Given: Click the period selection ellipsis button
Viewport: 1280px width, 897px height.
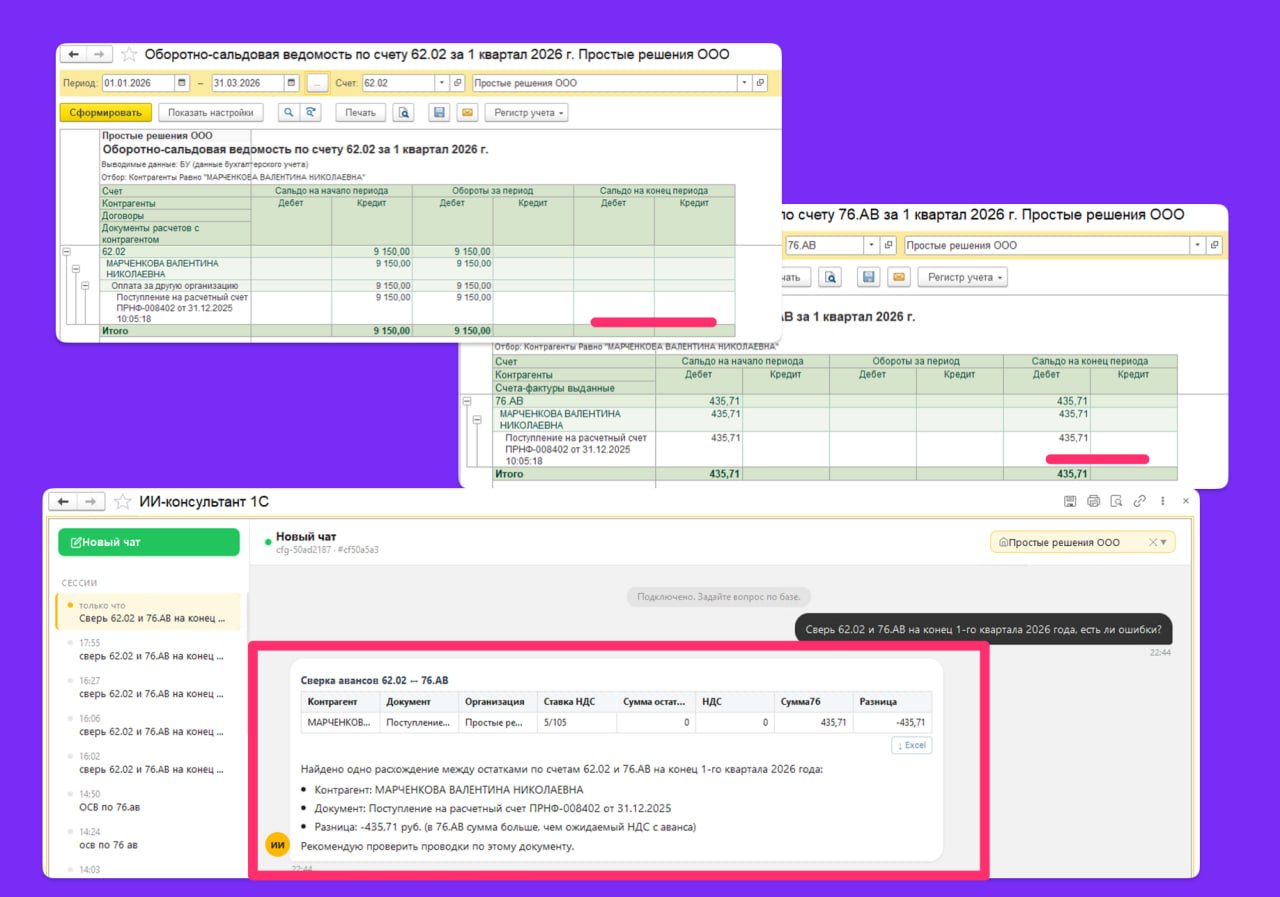Looking at the screenshot, I should [x=317, y=83].
